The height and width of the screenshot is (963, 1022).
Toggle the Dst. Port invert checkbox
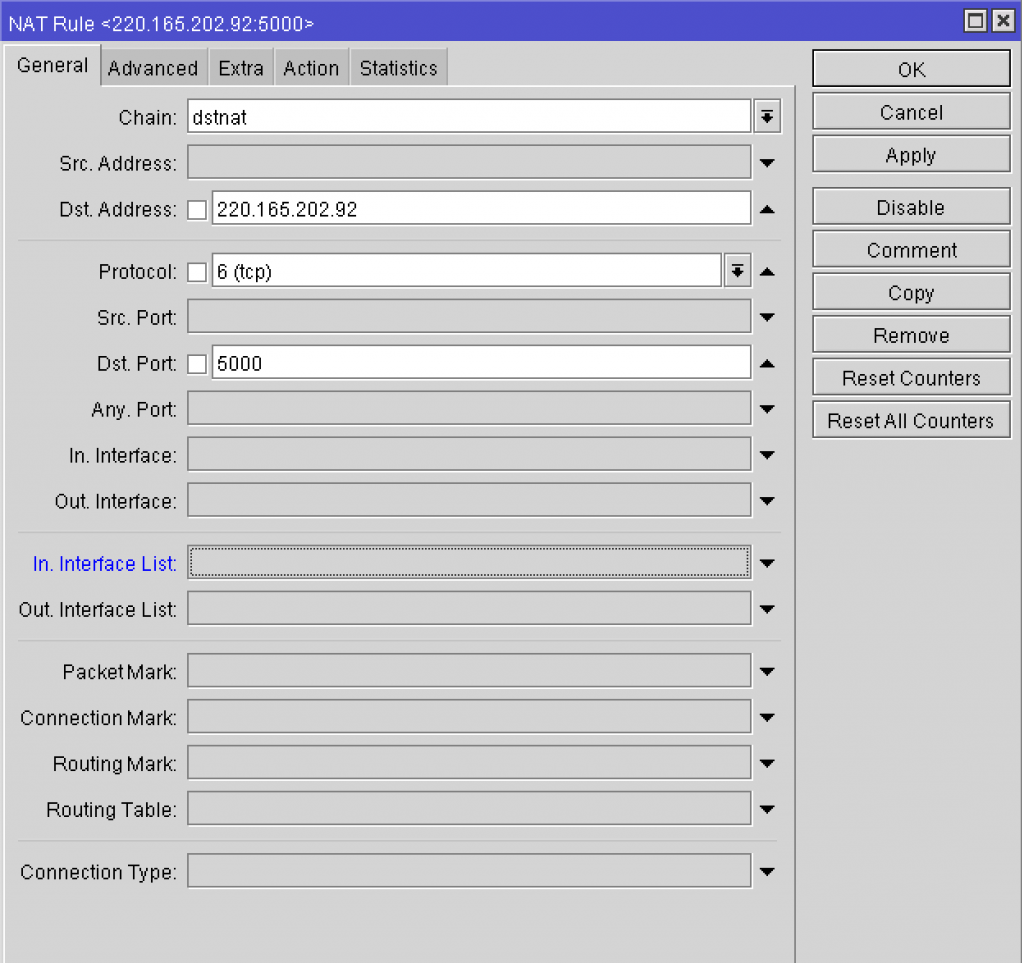197,364
